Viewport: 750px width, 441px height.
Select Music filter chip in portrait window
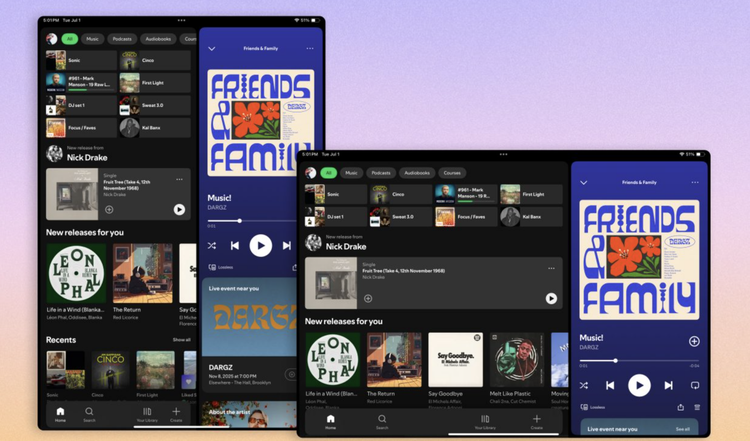(x=92, y=39)
